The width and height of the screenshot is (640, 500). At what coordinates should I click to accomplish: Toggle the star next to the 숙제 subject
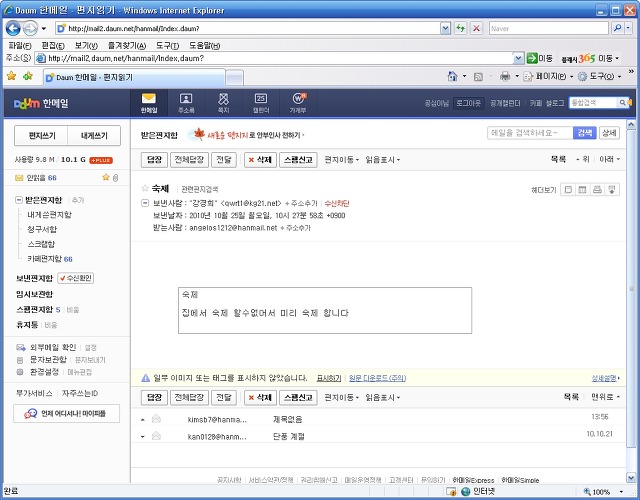point(144,188)
